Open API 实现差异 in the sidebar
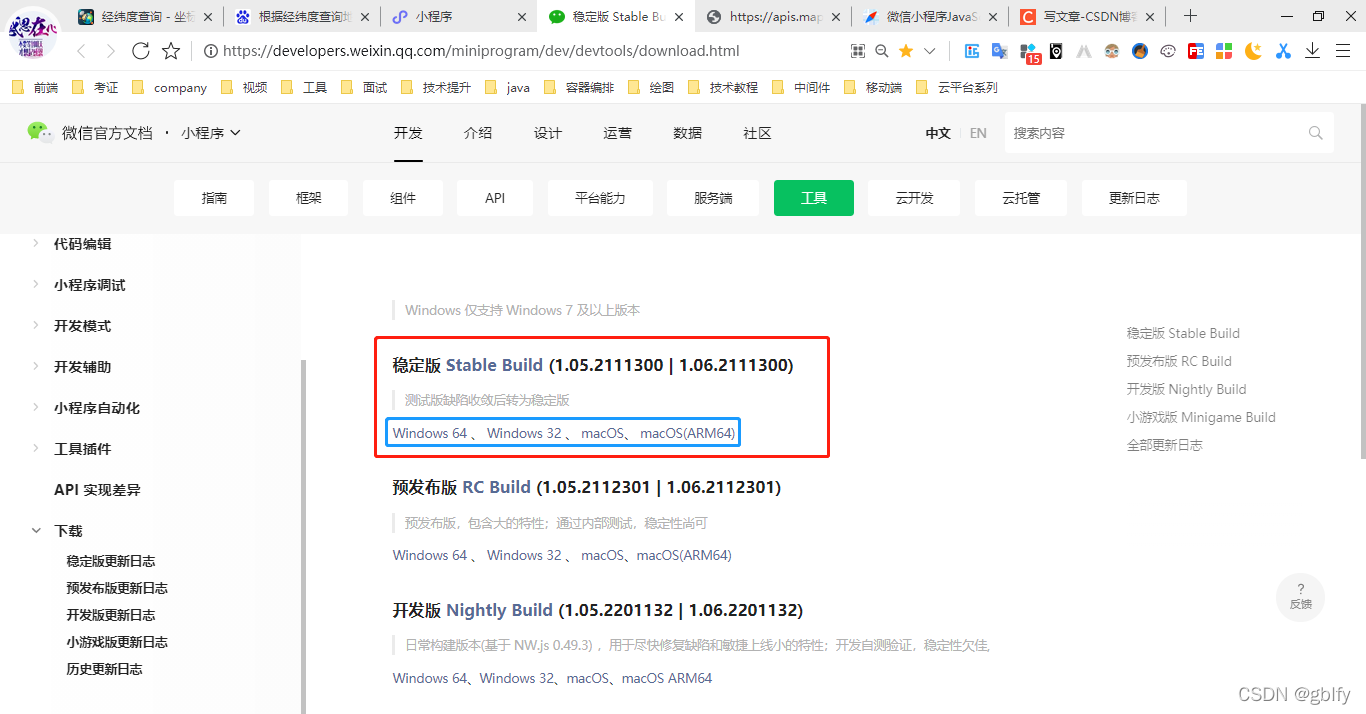This screenshot has width=1366, height=714. pyautogui.click(x=97, y=490)
